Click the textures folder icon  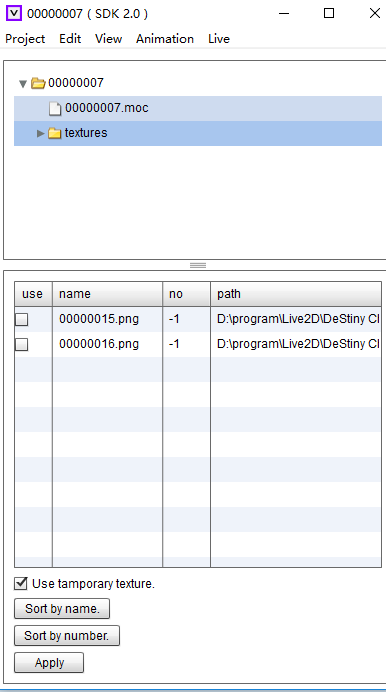[54, 133]
